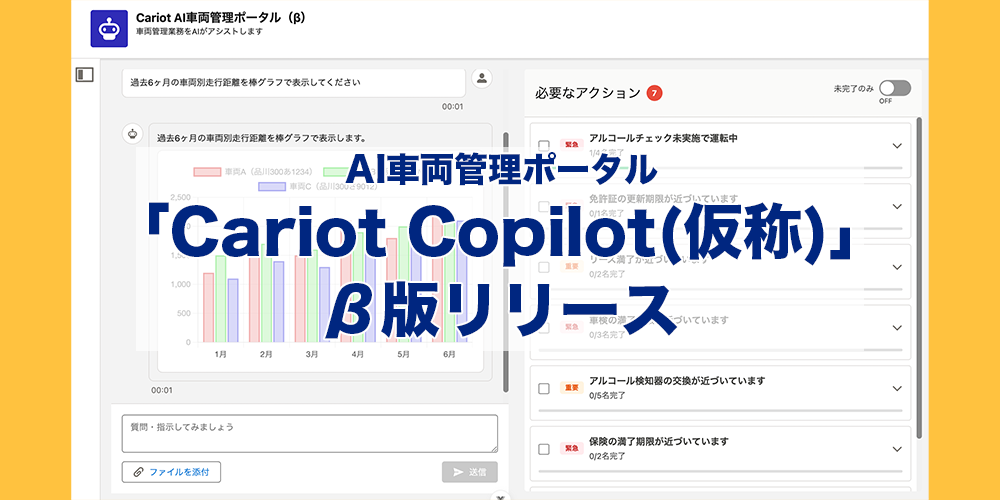Click the user avatar icon
The width and height of the screenshot is (1000, 500).
tap(482, 78)
